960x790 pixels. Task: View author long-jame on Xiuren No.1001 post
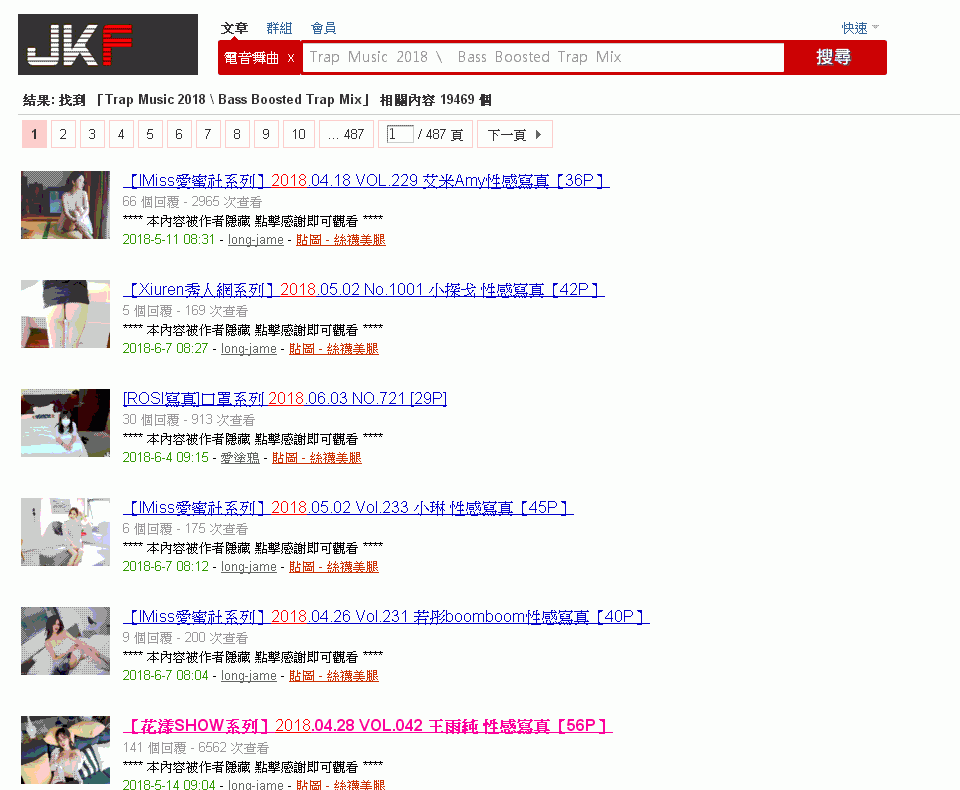[x=249, y=349]
